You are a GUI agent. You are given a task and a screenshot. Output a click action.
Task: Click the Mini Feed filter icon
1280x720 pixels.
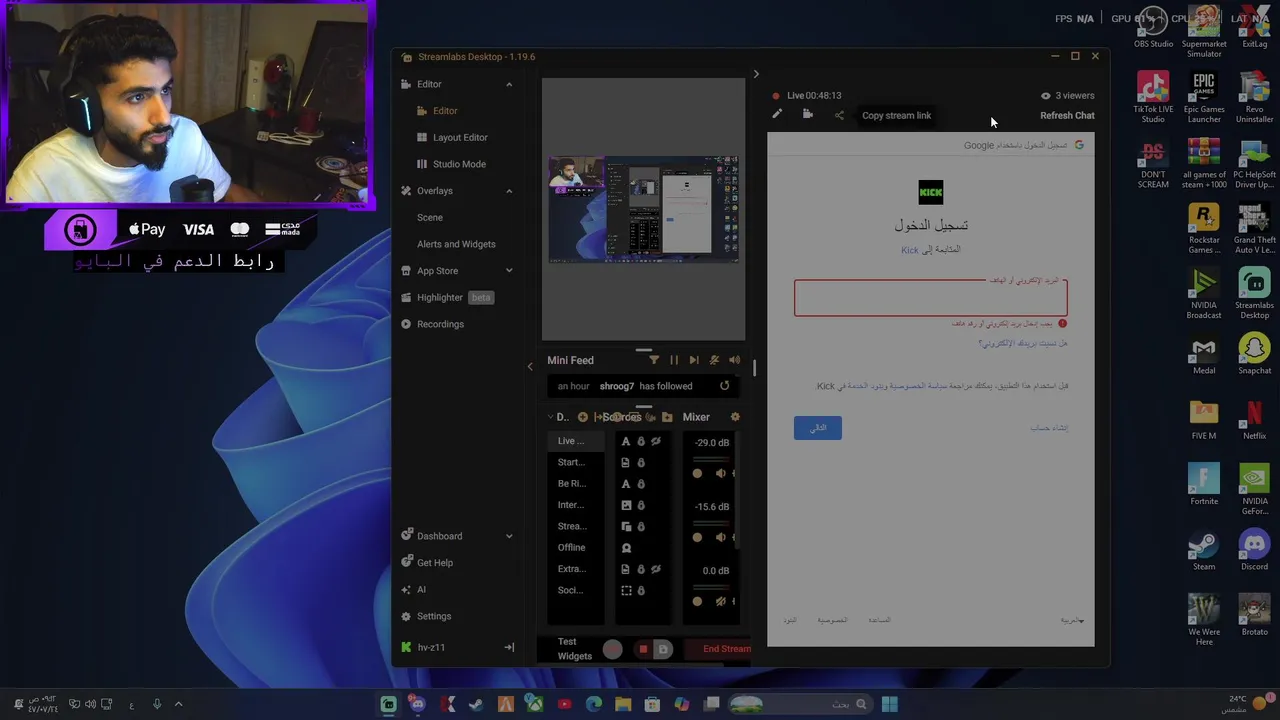click(654, 360)
